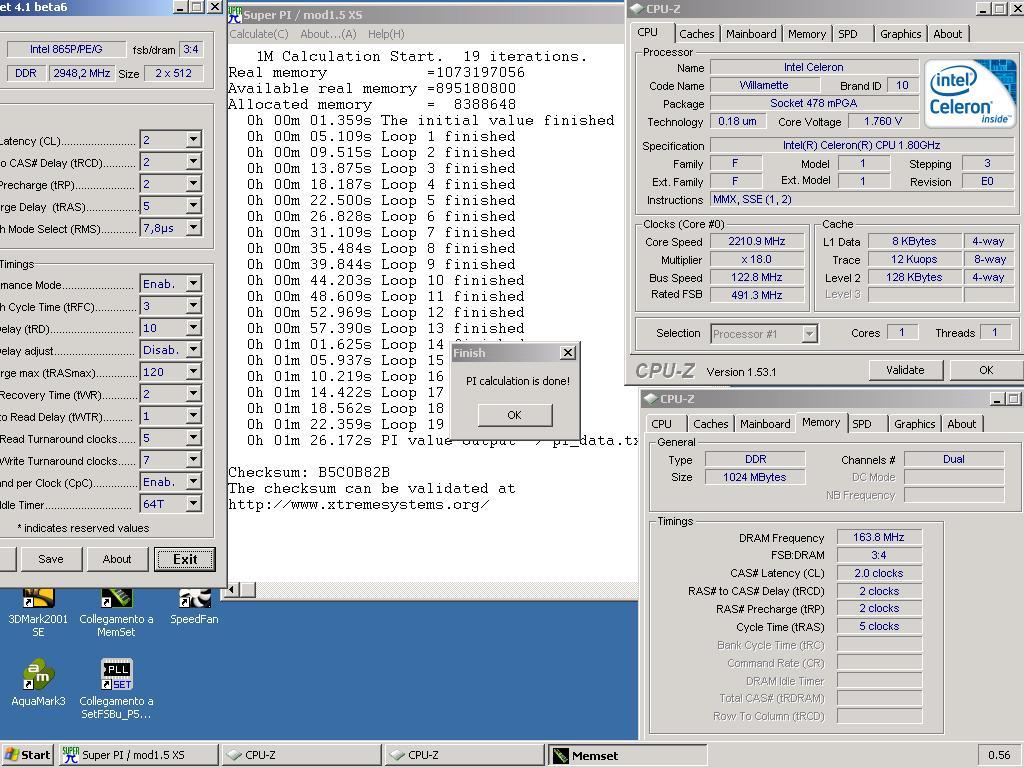Viewport: 1024px width, 768px height.
Task: Select CPU tab in lower CPU-Z window
Action: point(662,424)
